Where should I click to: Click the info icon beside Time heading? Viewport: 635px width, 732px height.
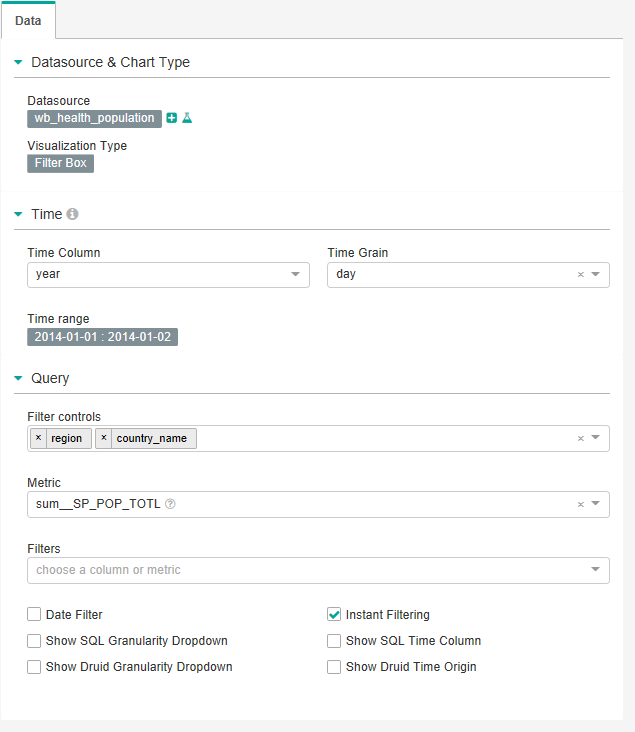72,214
